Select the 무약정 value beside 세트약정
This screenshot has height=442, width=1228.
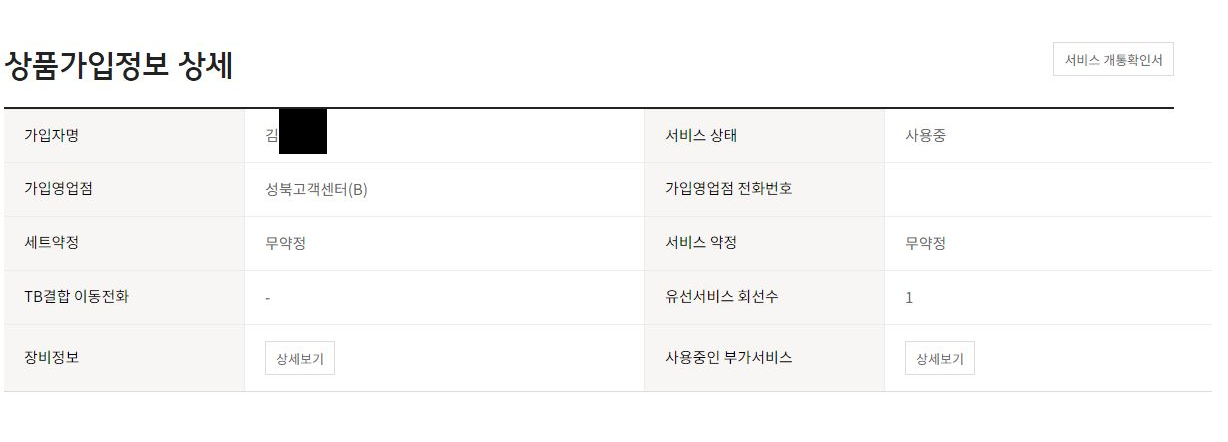pos(285,244)
